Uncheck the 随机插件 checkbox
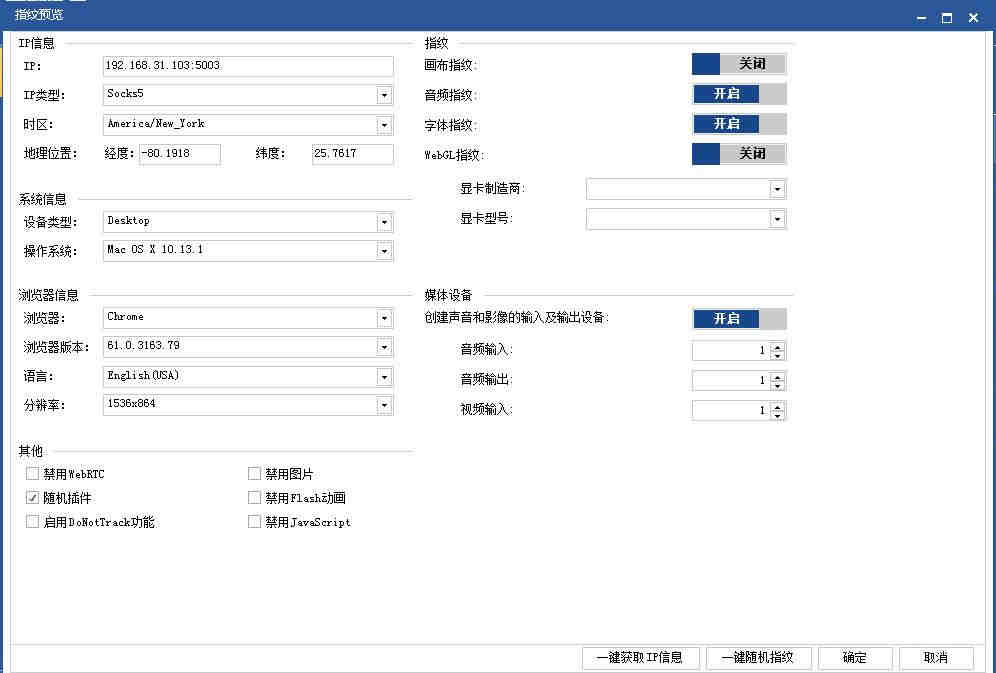996x673 pixels. [33, 498]
